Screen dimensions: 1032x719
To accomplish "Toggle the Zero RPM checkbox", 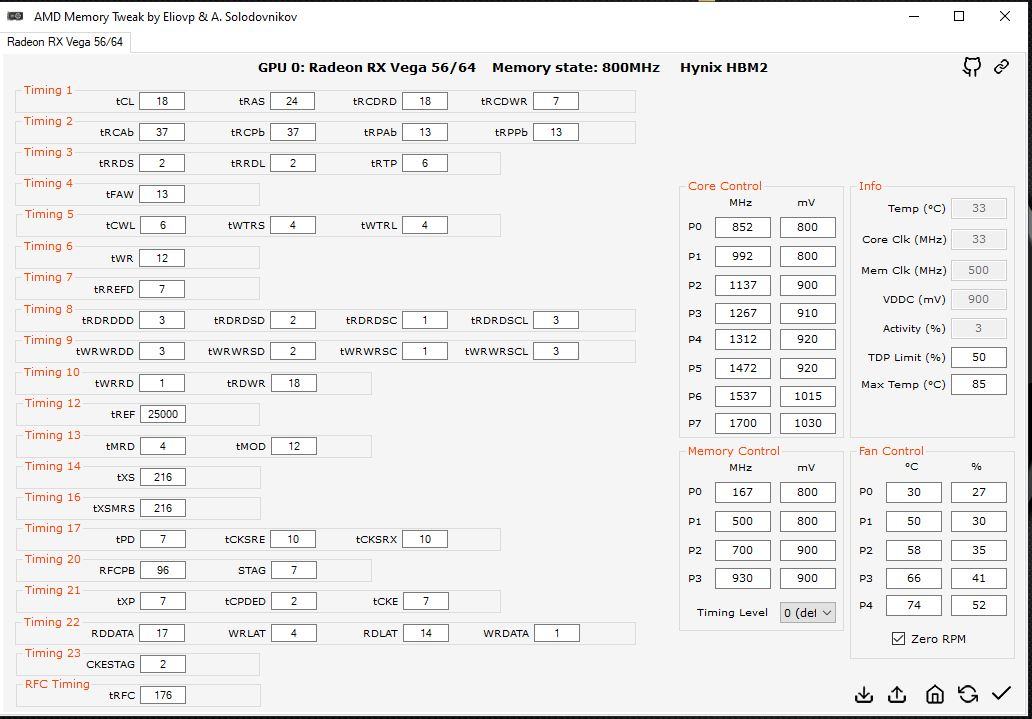I will pos(898,639).
